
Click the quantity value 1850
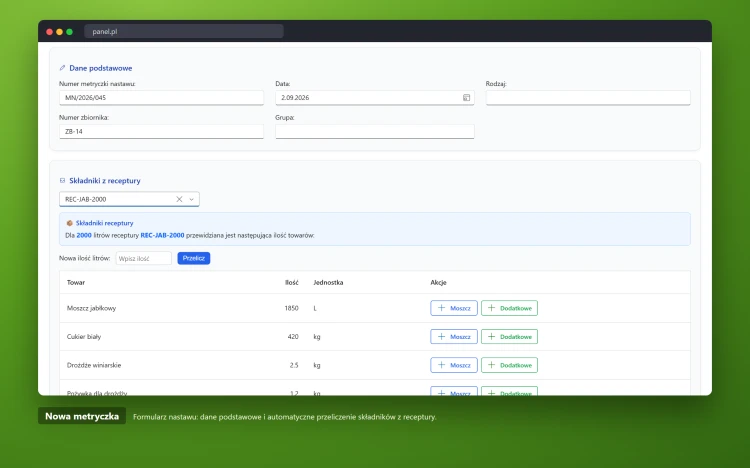click(291, 308)
